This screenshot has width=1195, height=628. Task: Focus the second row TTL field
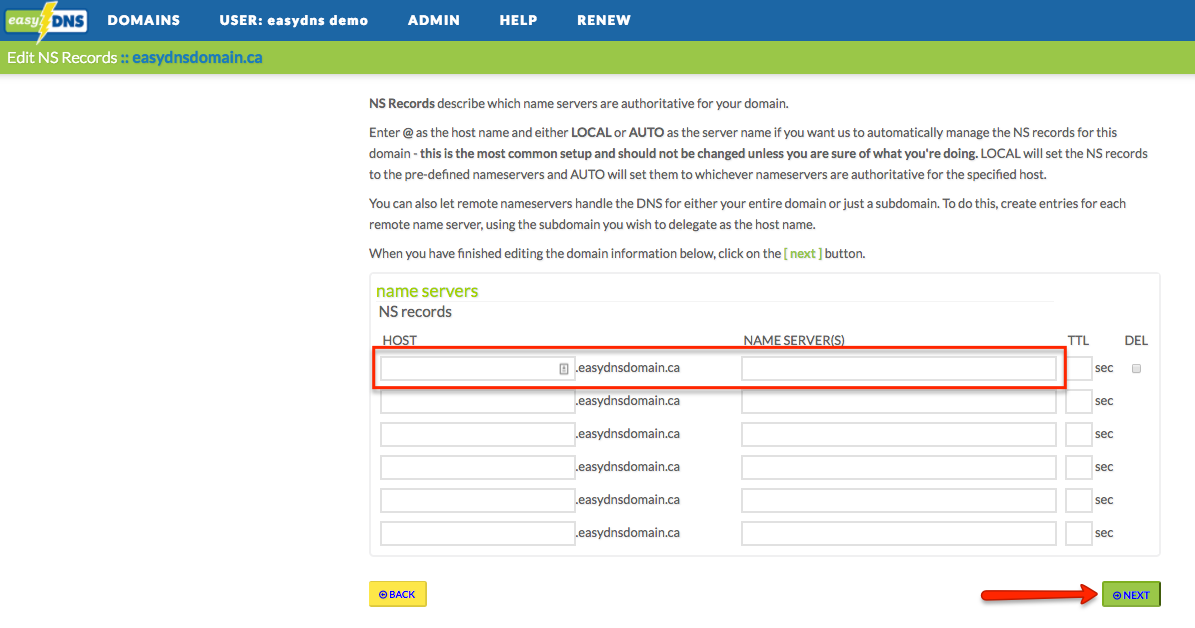coord(1078,402)
